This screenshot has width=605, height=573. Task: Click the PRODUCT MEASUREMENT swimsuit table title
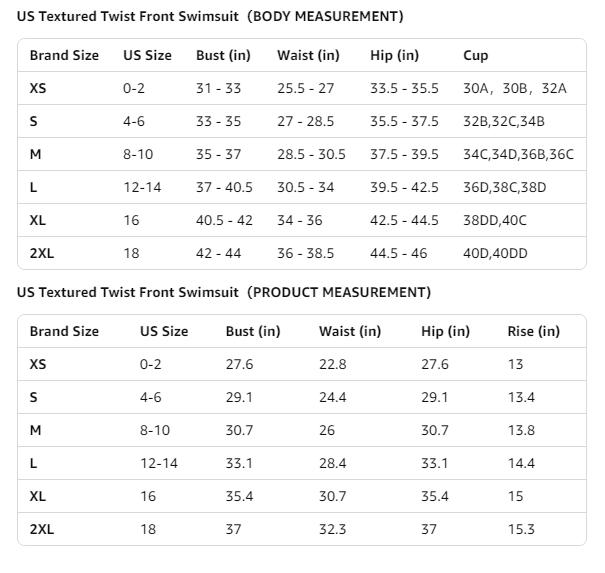pyautogui.click(x=224, y=292)
